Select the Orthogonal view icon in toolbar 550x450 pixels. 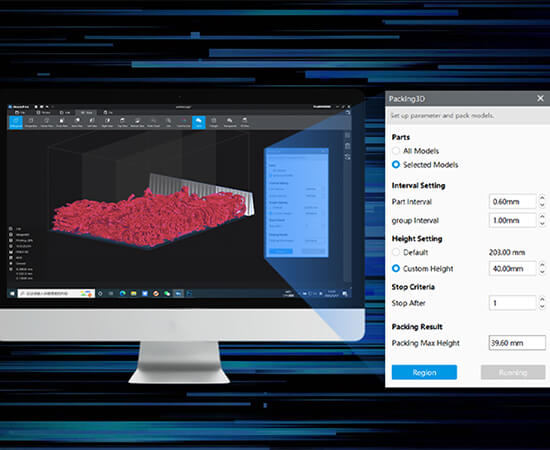tap(16, 122)
